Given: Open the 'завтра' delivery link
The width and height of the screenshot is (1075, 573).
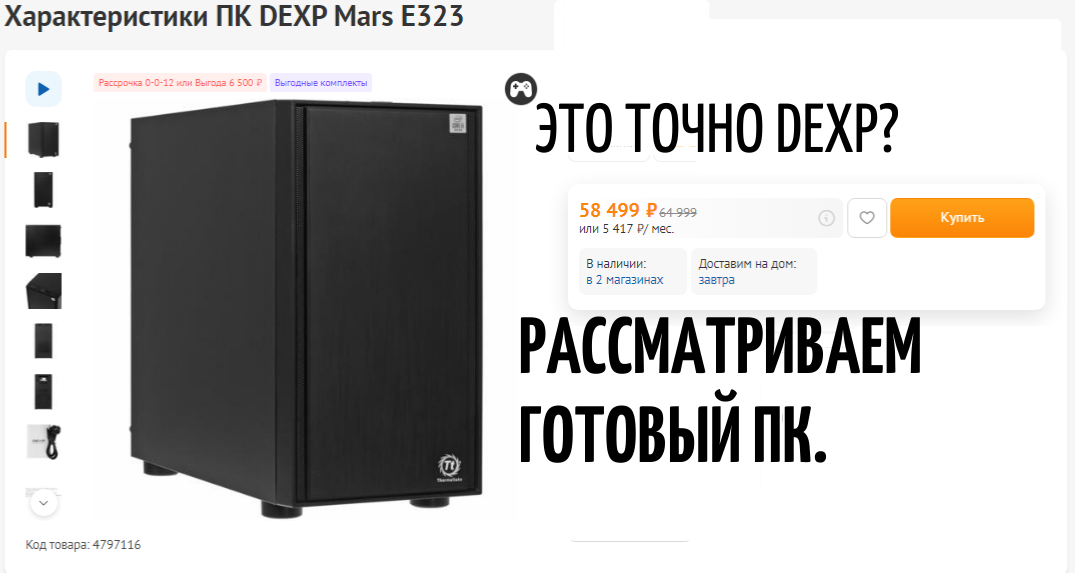Looking at the screenshot, I should pos(716,280).
